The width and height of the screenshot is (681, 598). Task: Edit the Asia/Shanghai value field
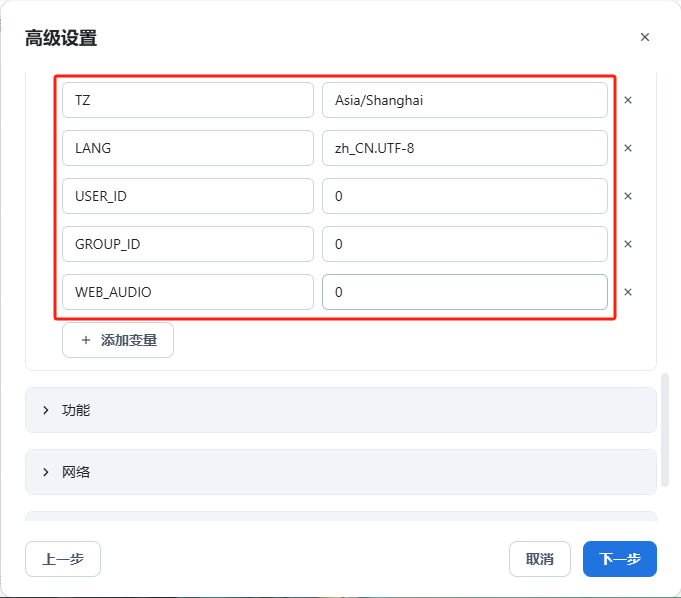pyautogui.click(x=465, y=100)
